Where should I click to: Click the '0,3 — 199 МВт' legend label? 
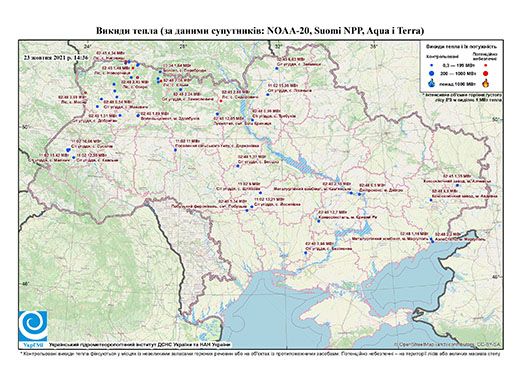click(x=458, y=65)
